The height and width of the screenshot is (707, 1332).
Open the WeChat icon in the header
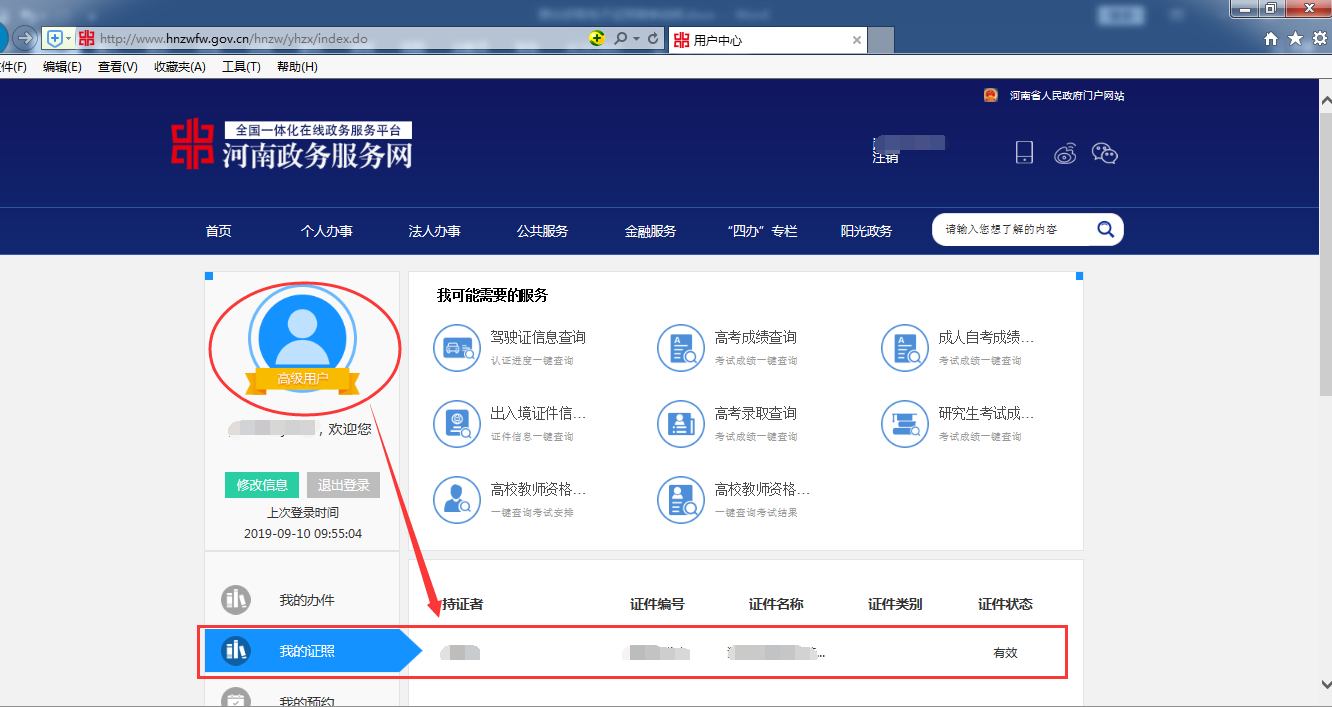pos(1105,153)
